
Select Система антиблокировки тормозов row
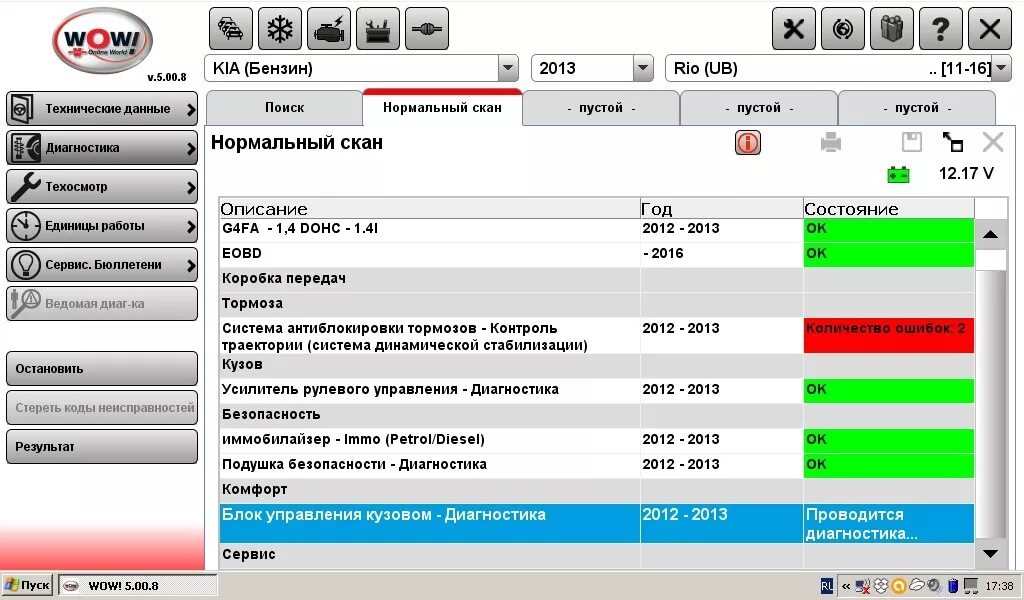(x=596, y=336)
